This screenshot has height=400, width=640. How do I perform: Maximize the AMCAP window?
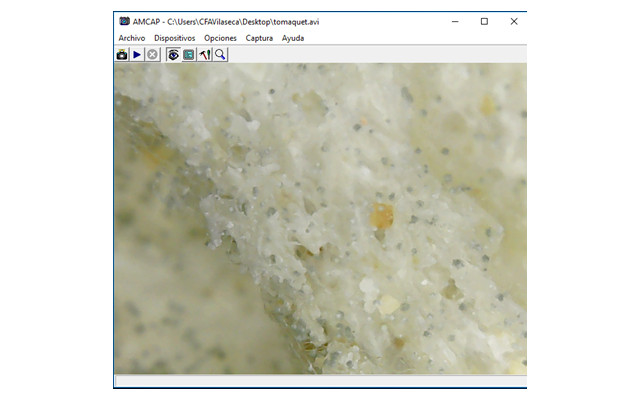pyautogui.click(x=484, y=21)
